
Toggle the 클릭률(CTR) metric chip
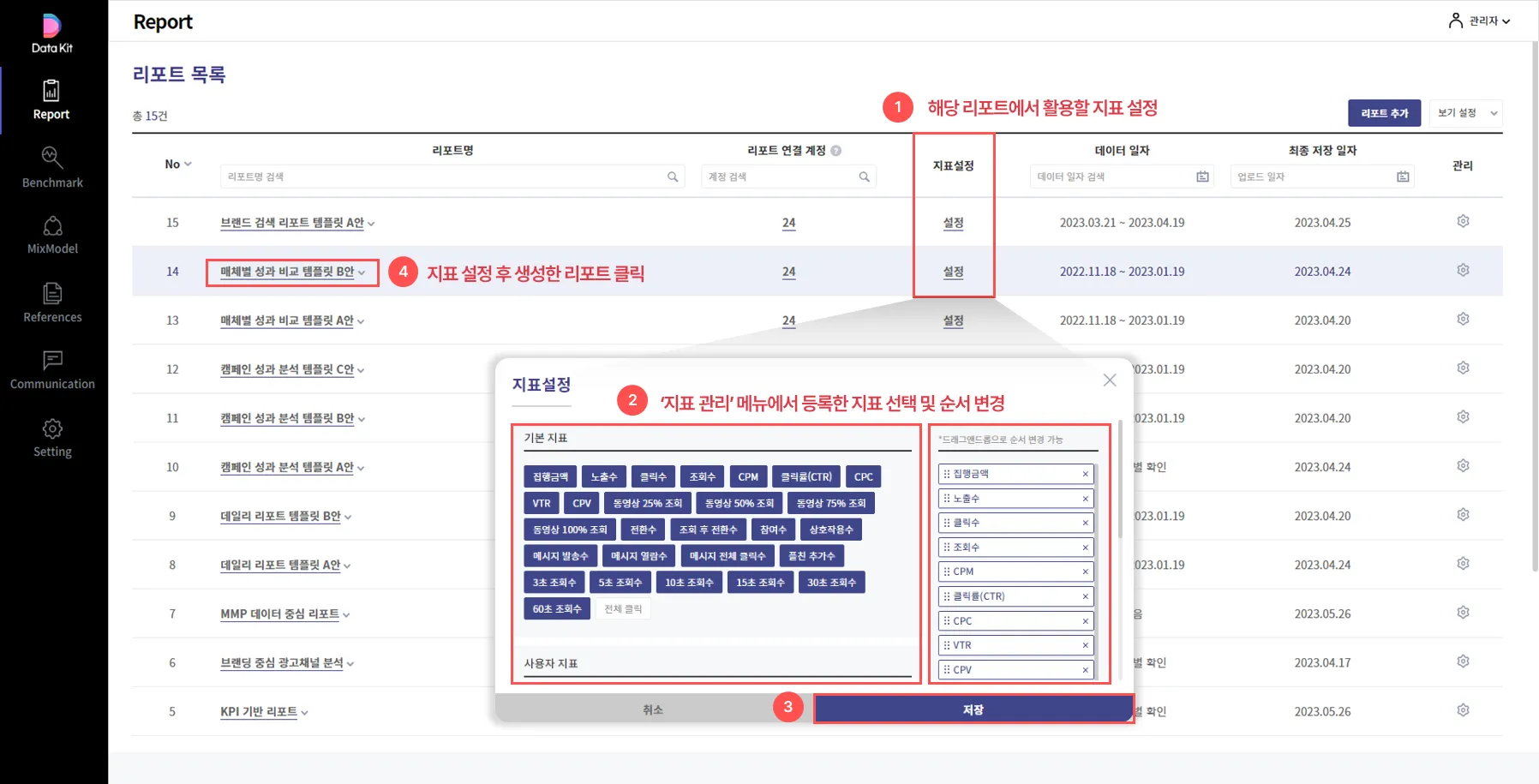(x=805, y=477)
